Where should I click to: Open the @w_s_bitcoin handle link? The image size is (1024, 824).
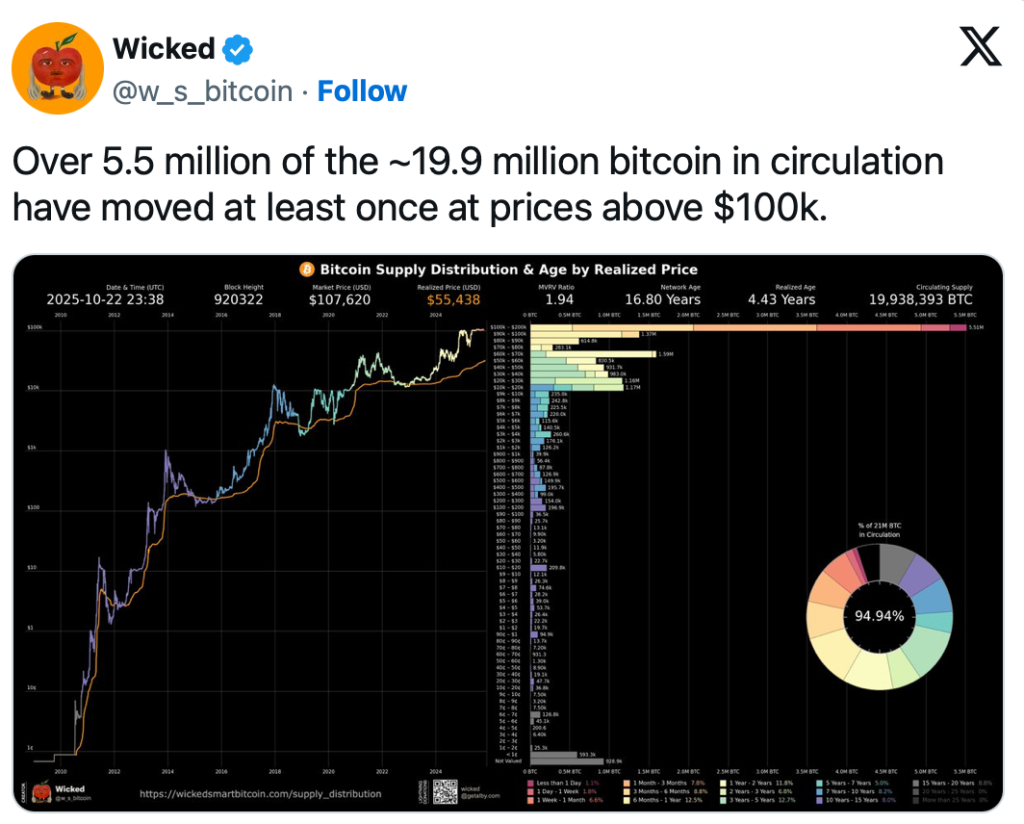point(203,91)
